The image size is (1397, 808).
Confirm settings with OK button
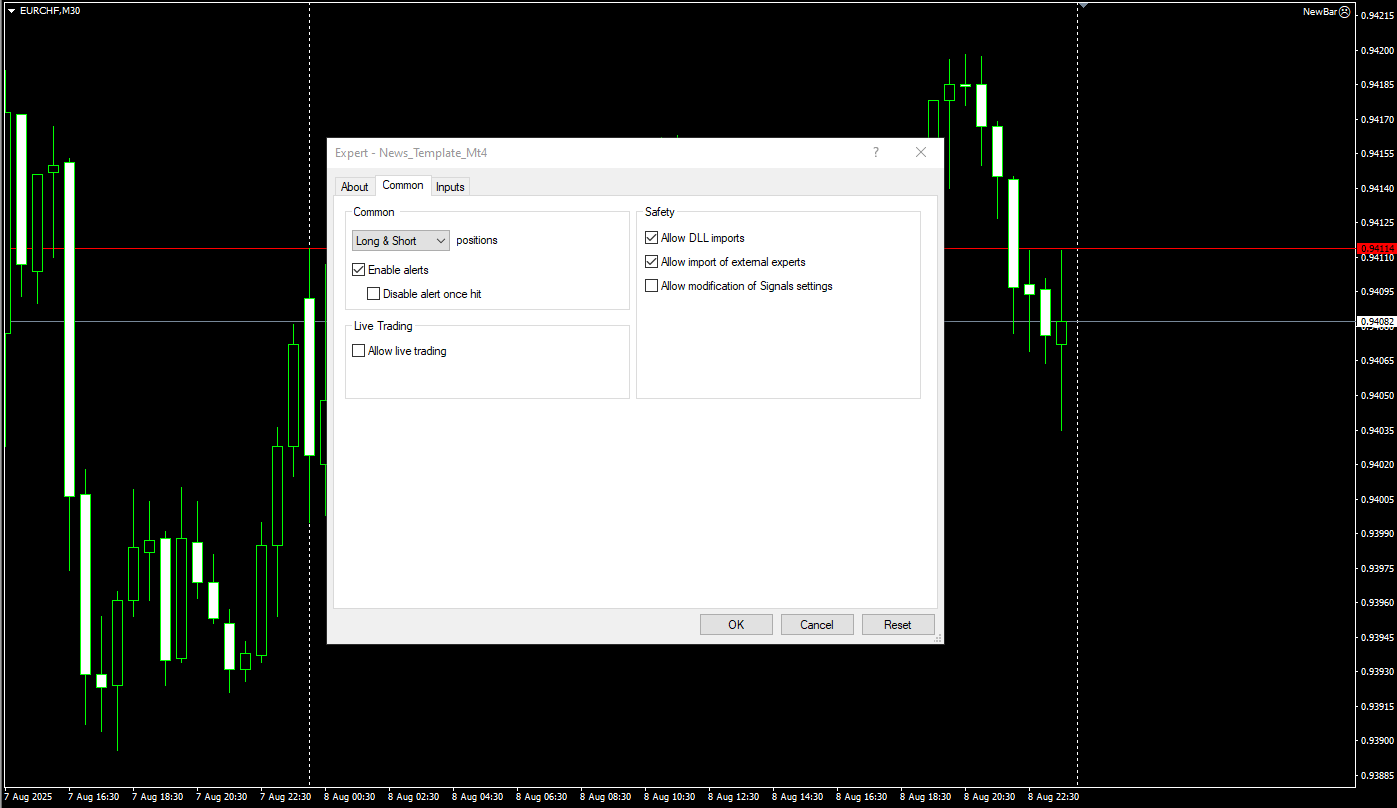pos(736,624)
